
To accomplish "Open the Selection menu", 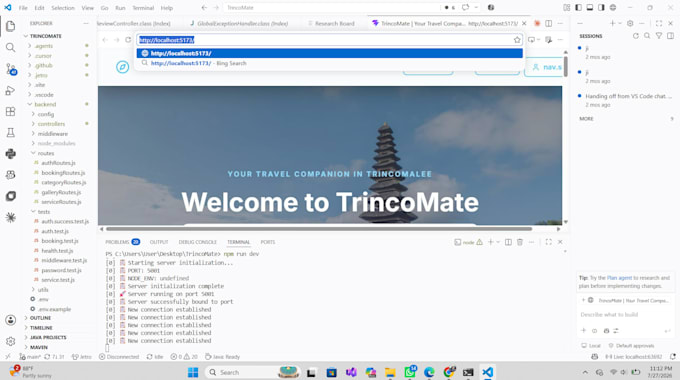I will pyautogui.click(x=63, y=8).
